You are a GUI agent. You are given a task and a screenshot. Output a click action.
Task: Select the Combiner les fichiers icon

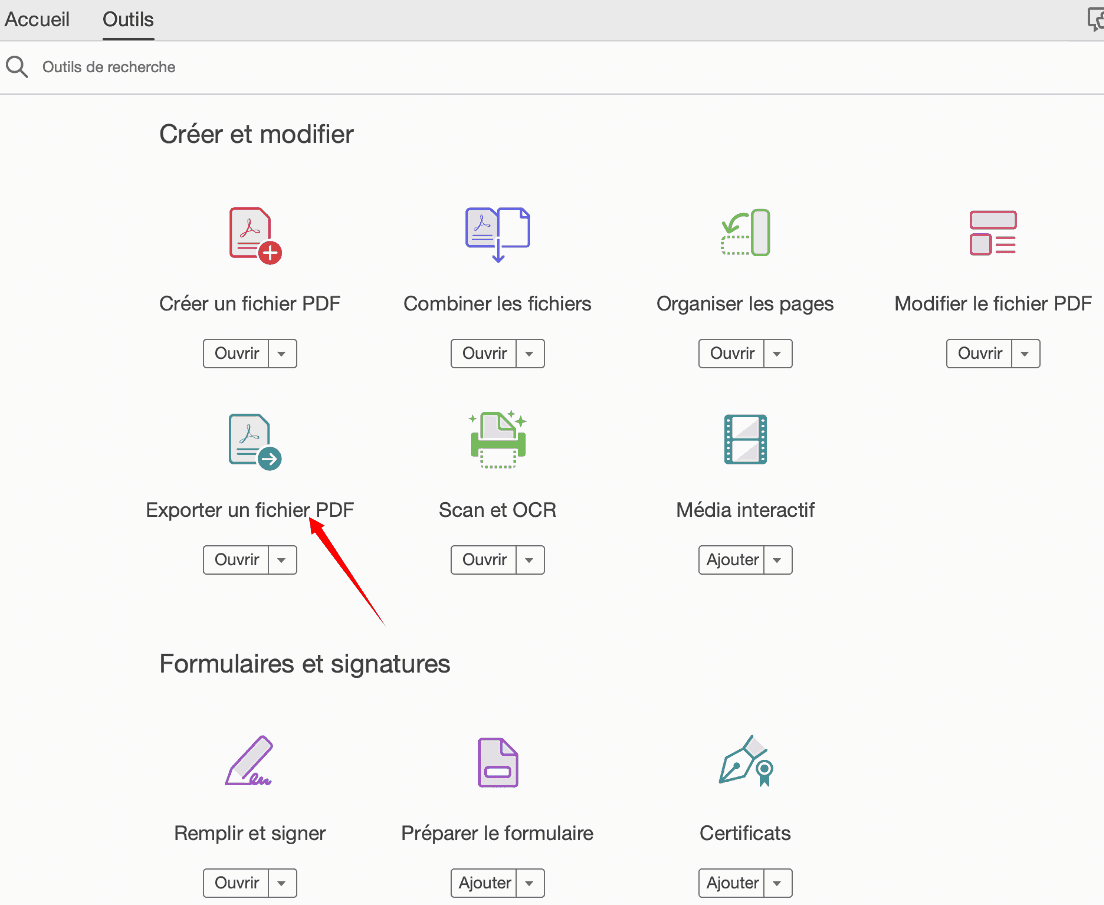pyautogui.click(x=497, y=234)
